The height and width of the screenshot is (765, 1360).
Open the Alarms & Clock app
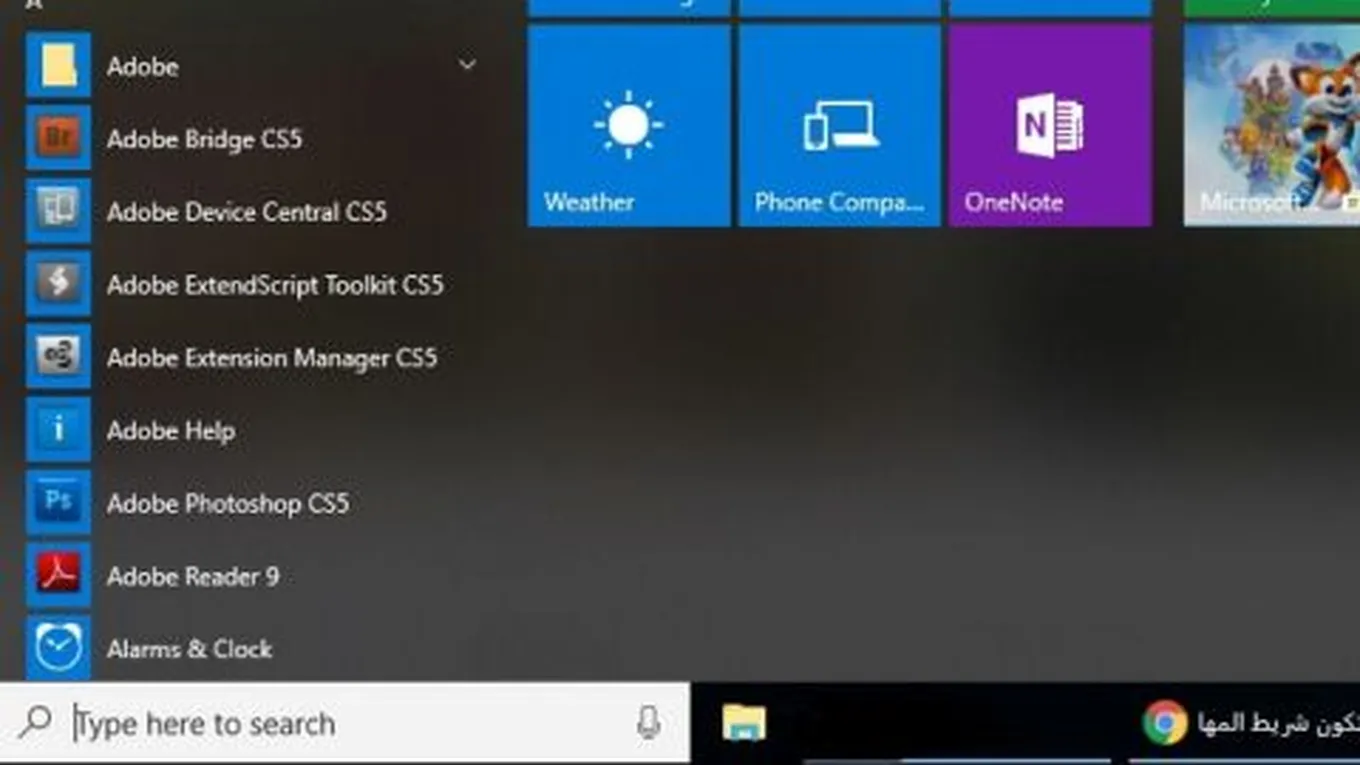[x=188, y=649]
